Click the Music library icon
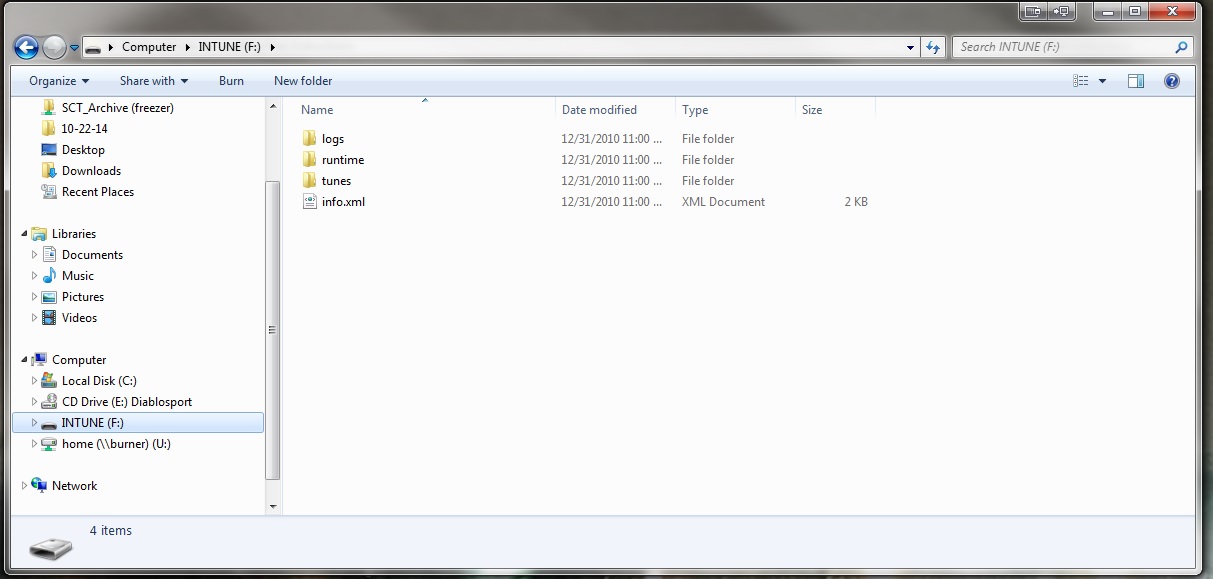The height and width of the screenshot is (579, 1213). pos(49,276)
